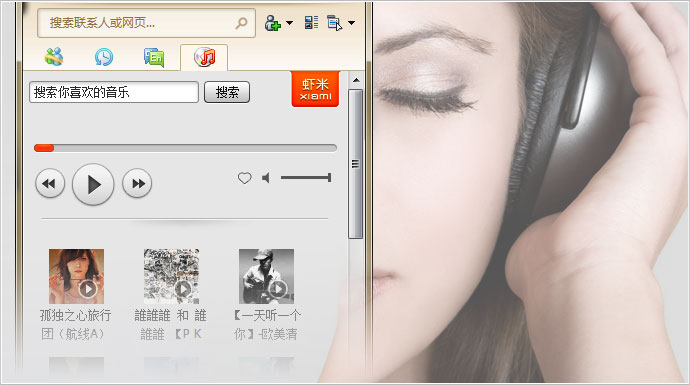Play the previous track
The image size is (690, 385).
tap(50, 183)
